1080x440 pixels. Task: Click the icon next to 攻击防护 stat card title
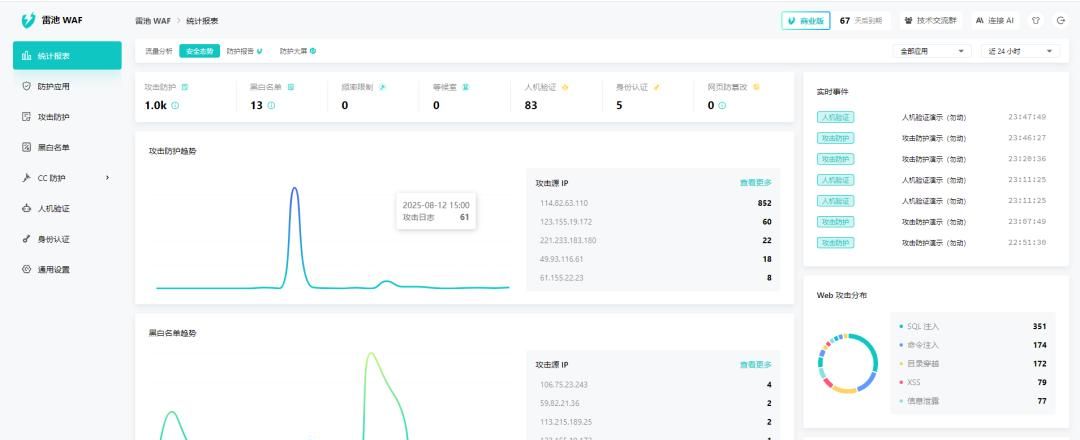[185, 87]
